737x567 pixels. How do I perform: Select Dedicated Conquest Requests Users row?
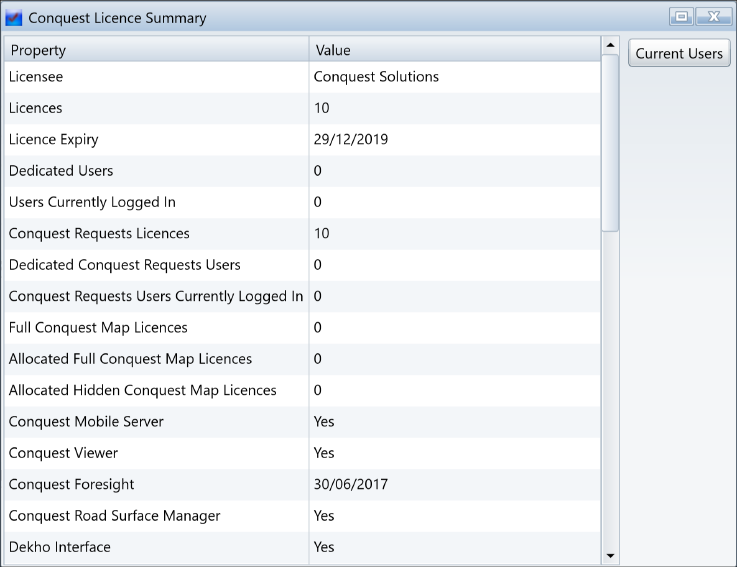click(302, 265)
